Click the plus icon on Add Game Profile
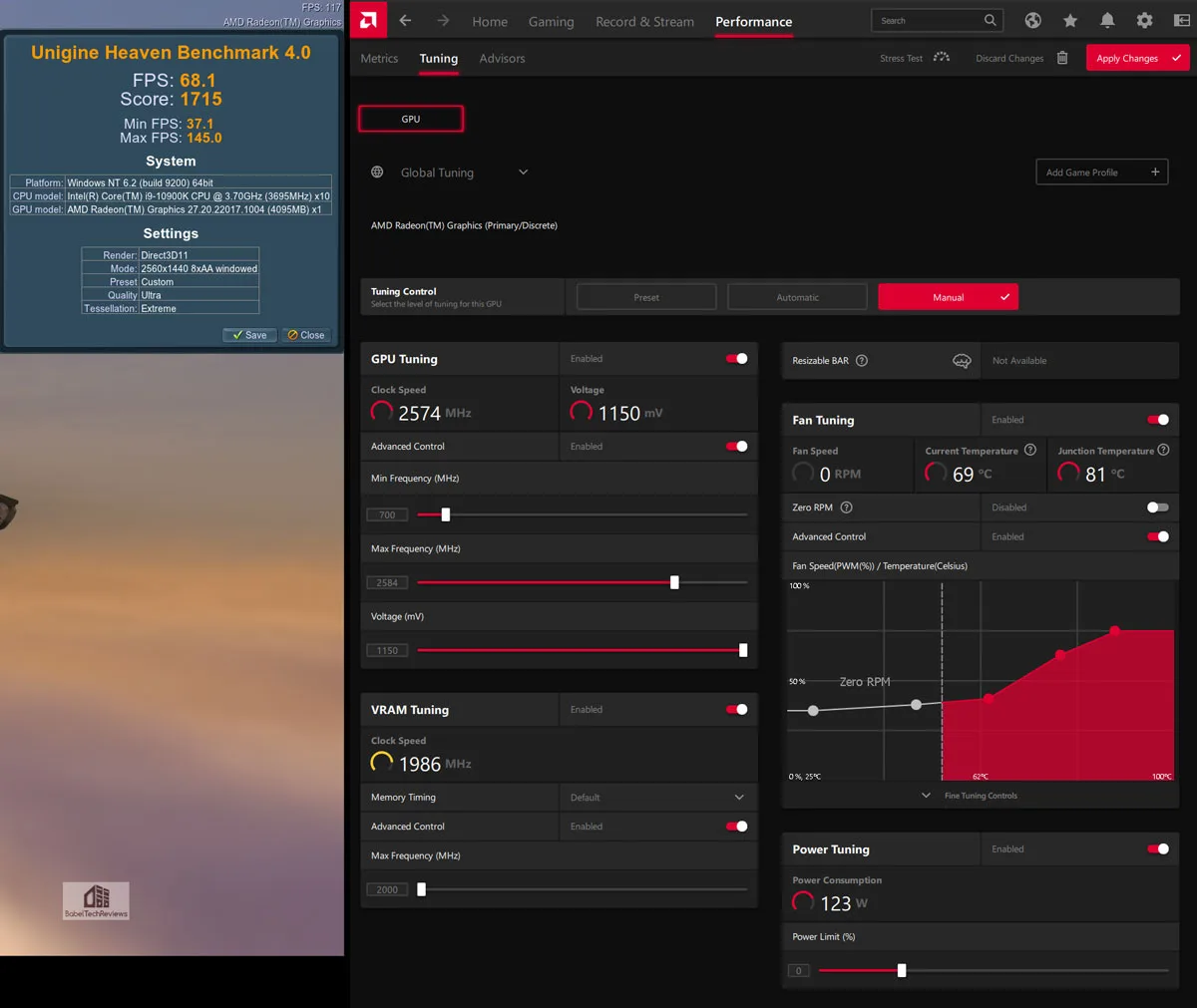Viewport: 1197px width, 1008px height. [x=1155, y=172]
